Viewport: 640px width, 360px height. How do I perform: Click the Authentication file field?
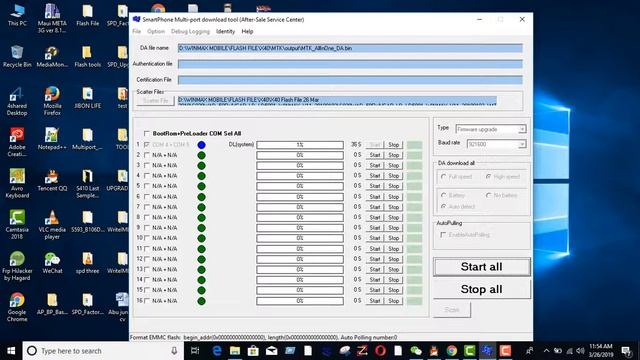[x=350, y=64]
